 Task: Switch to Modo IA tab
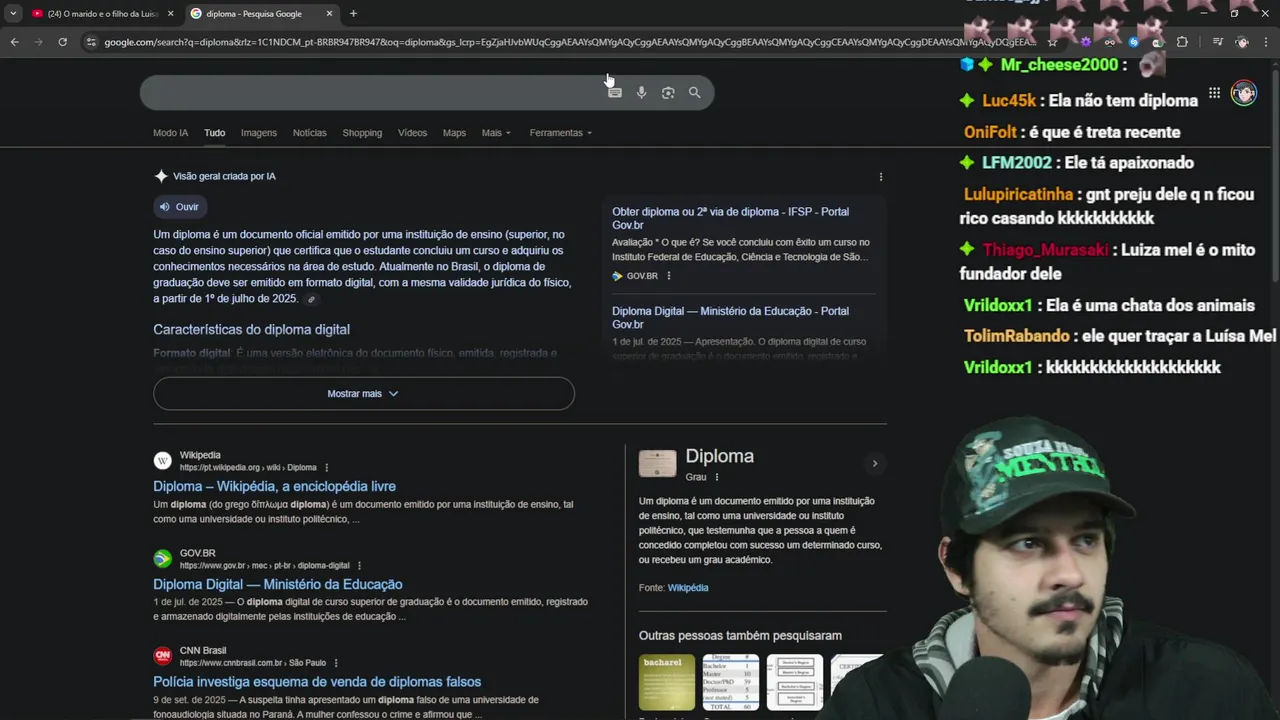[170, 133]
